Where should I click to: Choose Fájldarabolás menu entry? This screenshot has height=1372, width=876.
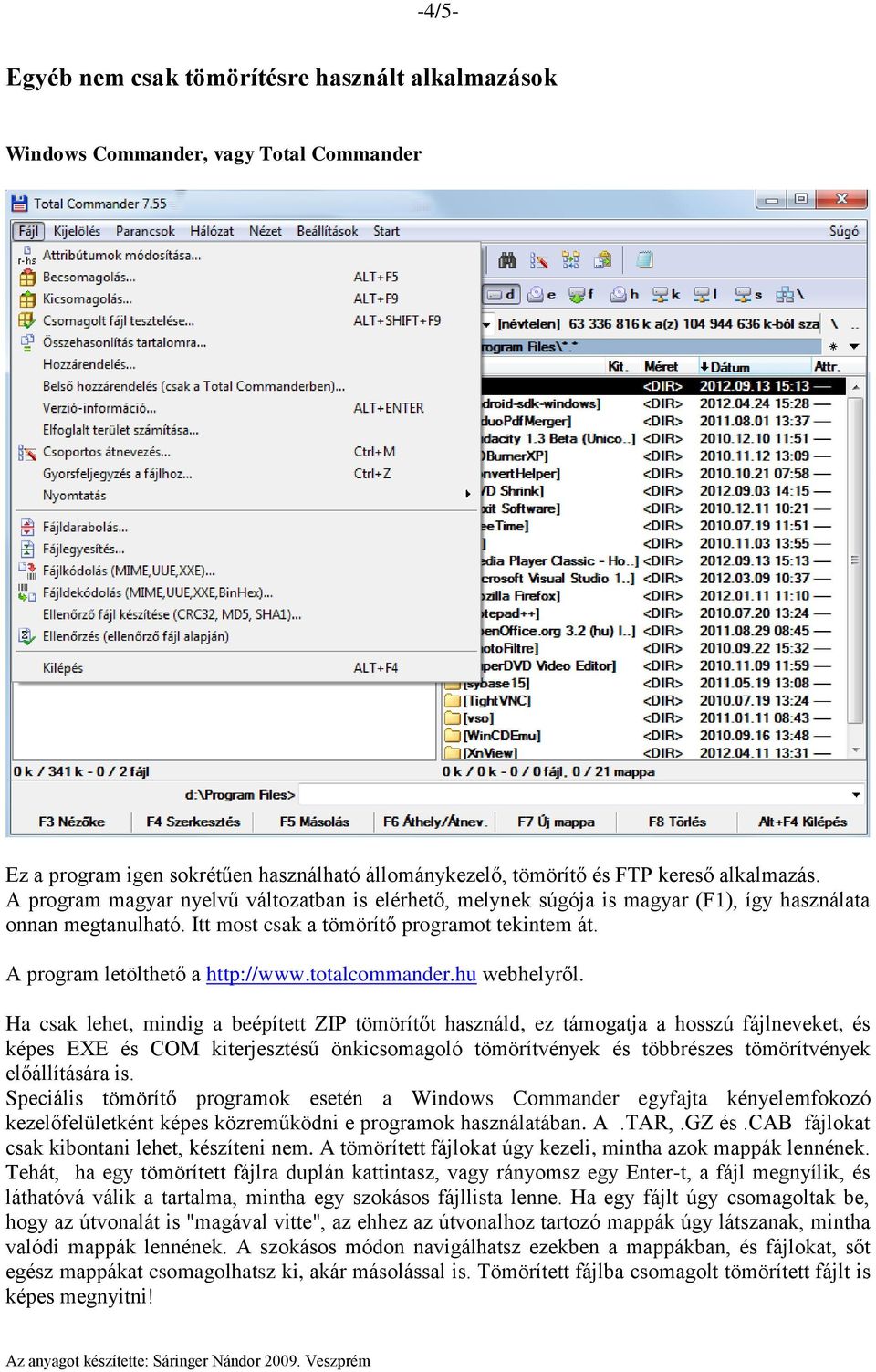245,527
